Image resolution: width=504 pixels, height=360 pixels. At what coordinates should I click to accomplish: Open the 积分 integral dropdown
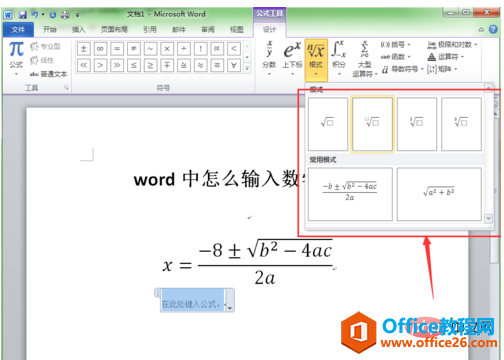pyautogui.click(x=339, y=58)
